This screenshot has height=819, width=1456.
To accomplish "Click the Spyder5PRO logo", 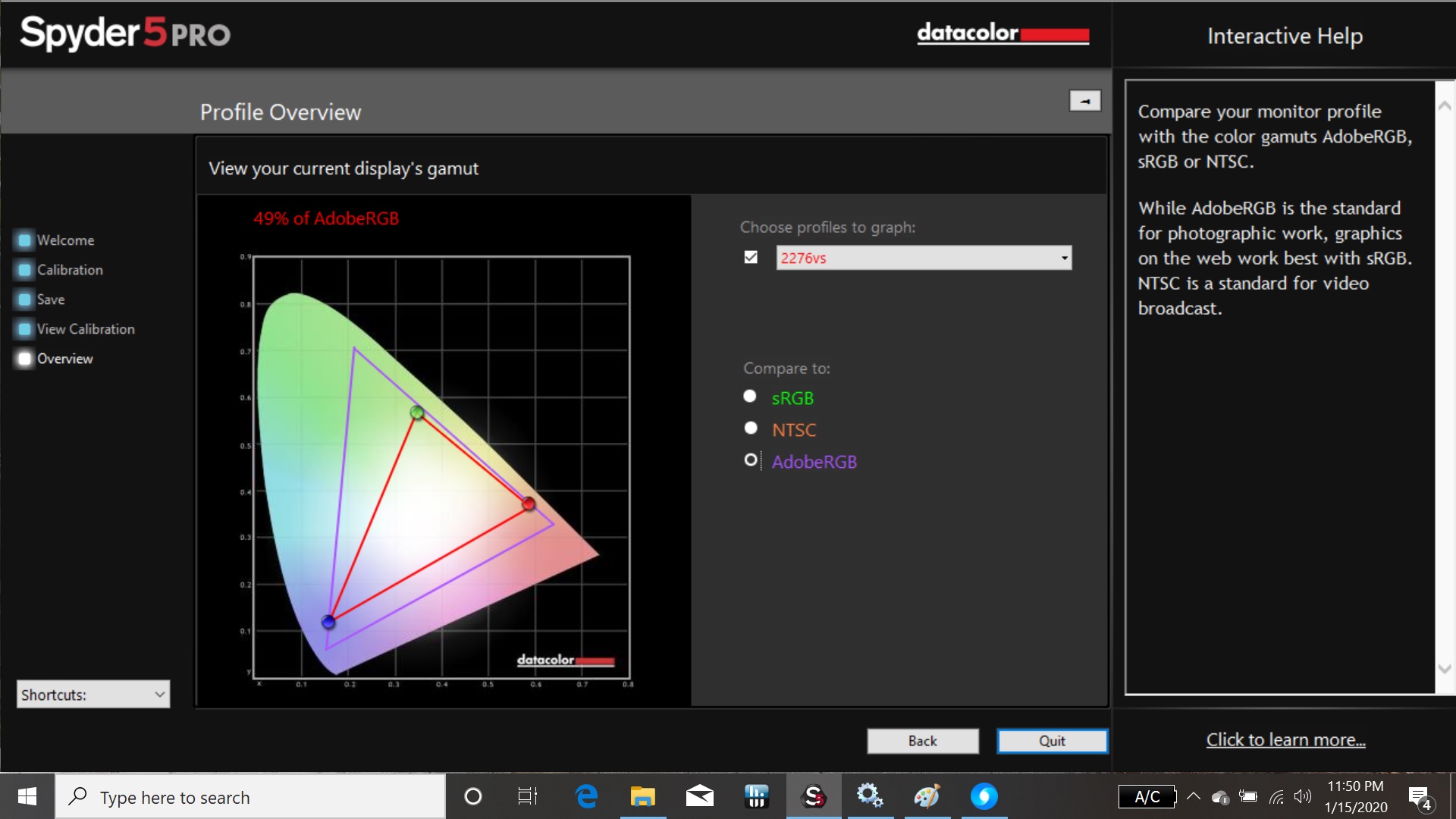I will 125,33.
